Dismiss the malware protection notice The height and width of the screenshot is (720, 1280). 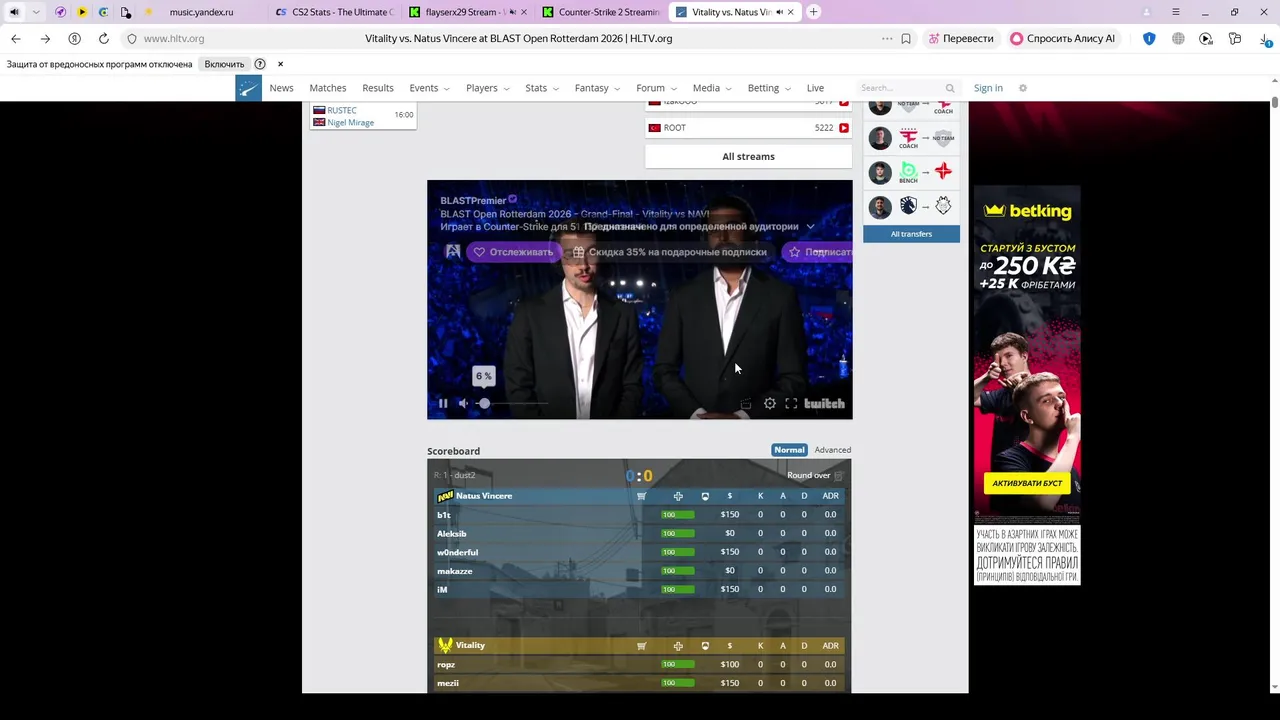click(280, 64)
